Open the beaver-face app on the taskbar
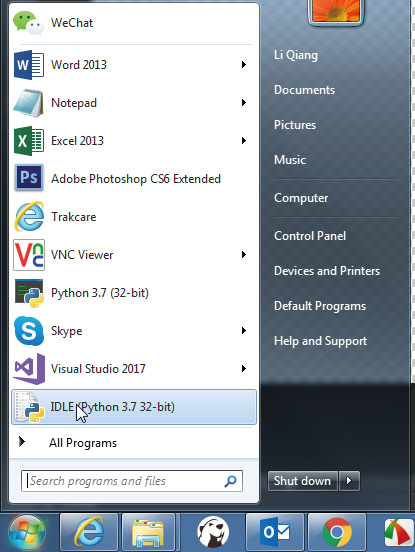This screenshot has width=415, height=552. click(213, 532)
